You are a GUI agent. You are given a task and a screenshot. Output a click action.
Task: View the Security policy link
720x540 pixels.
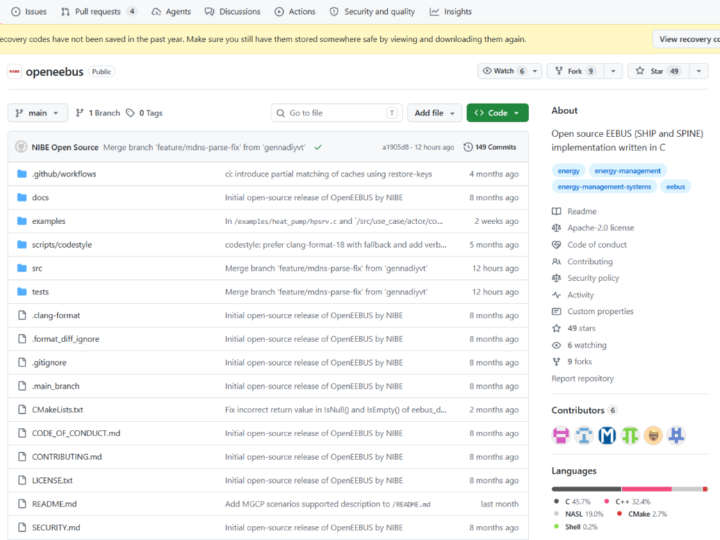585,278
